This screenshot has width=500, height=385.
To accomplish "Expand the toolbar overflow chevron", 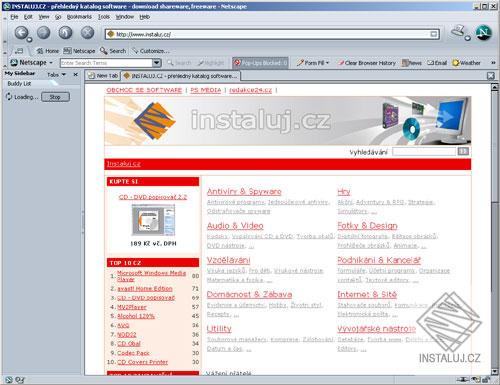I will [x=493, y=63].
